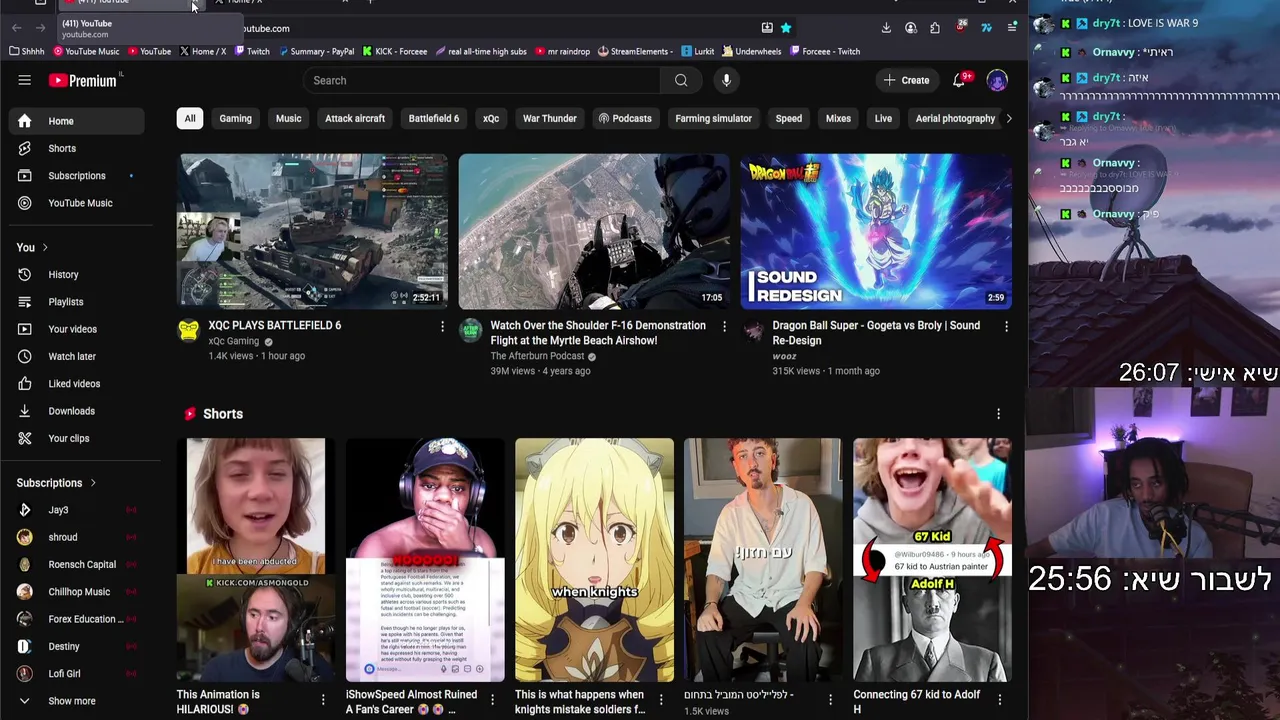Go to Home in sidebar
This screenshot has height=720, width=1280.
pos(77,121)
